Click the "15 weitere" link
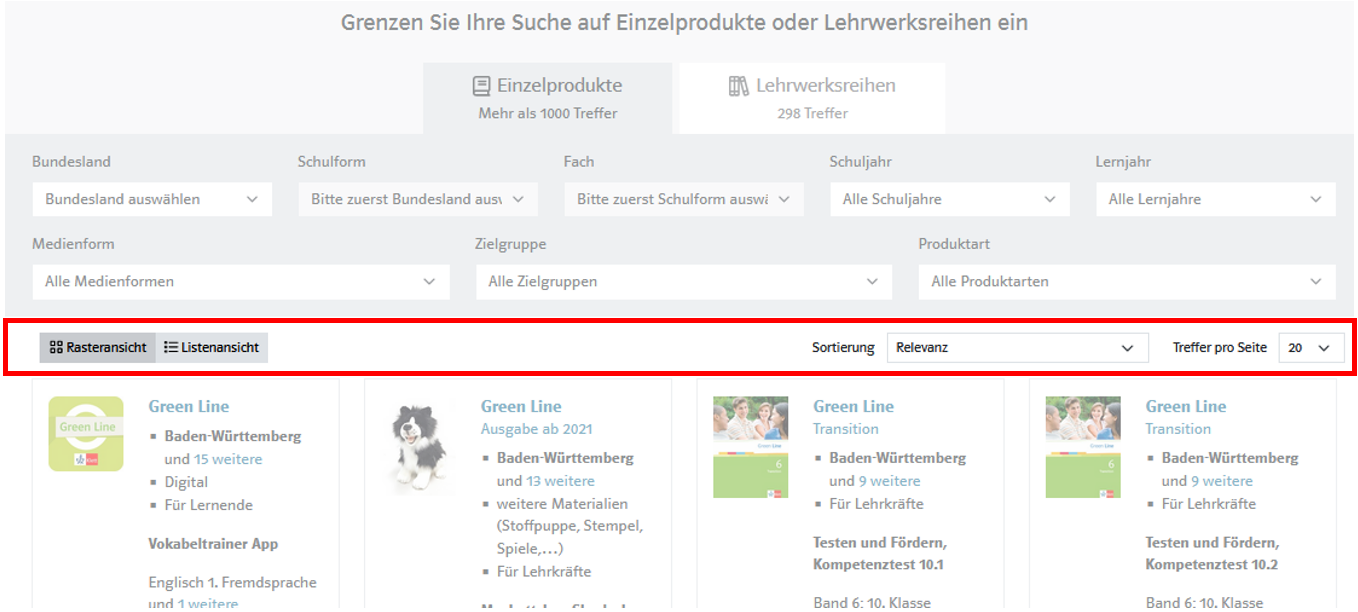Screen dimensions: 1358x612 [228, 459]
